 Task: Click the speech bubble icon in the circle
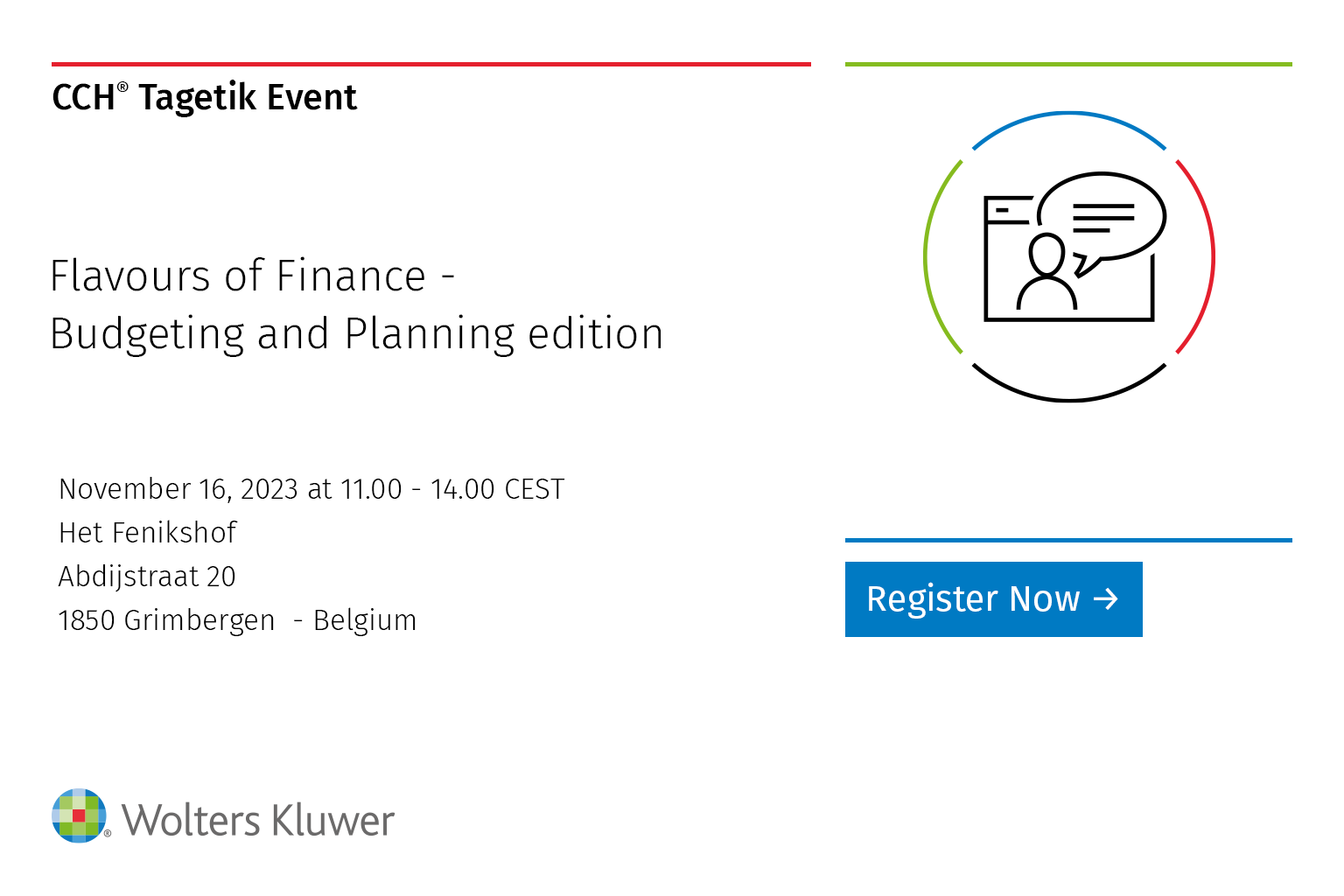1104,216
